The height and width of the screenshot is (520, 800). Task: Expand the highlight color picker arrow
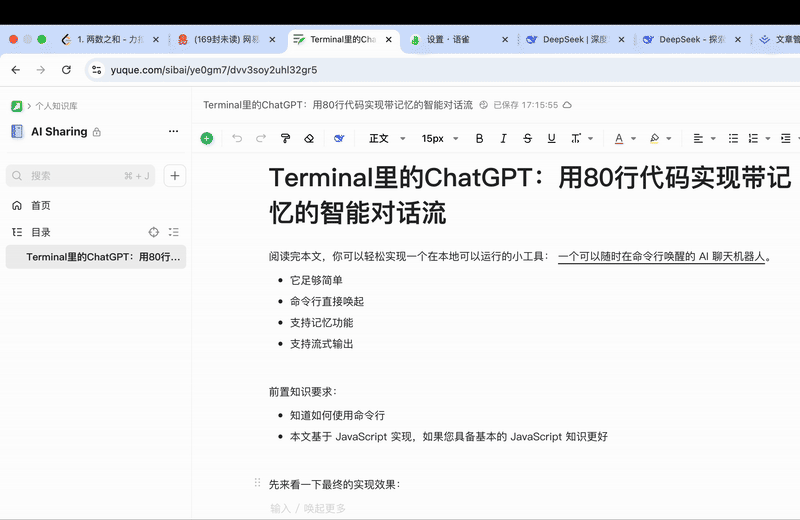click(x=669, y=138)
